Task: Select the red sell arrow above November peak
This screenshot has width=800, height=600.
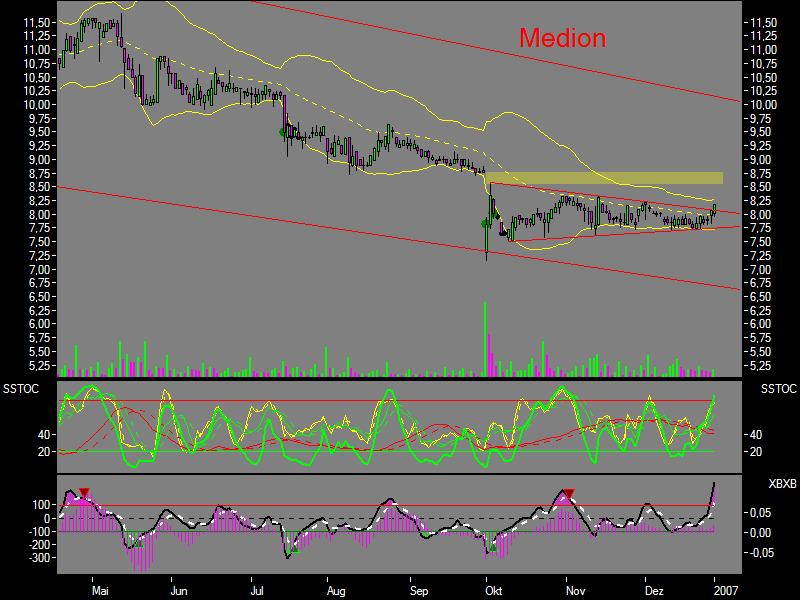Action: click(571, 493)
